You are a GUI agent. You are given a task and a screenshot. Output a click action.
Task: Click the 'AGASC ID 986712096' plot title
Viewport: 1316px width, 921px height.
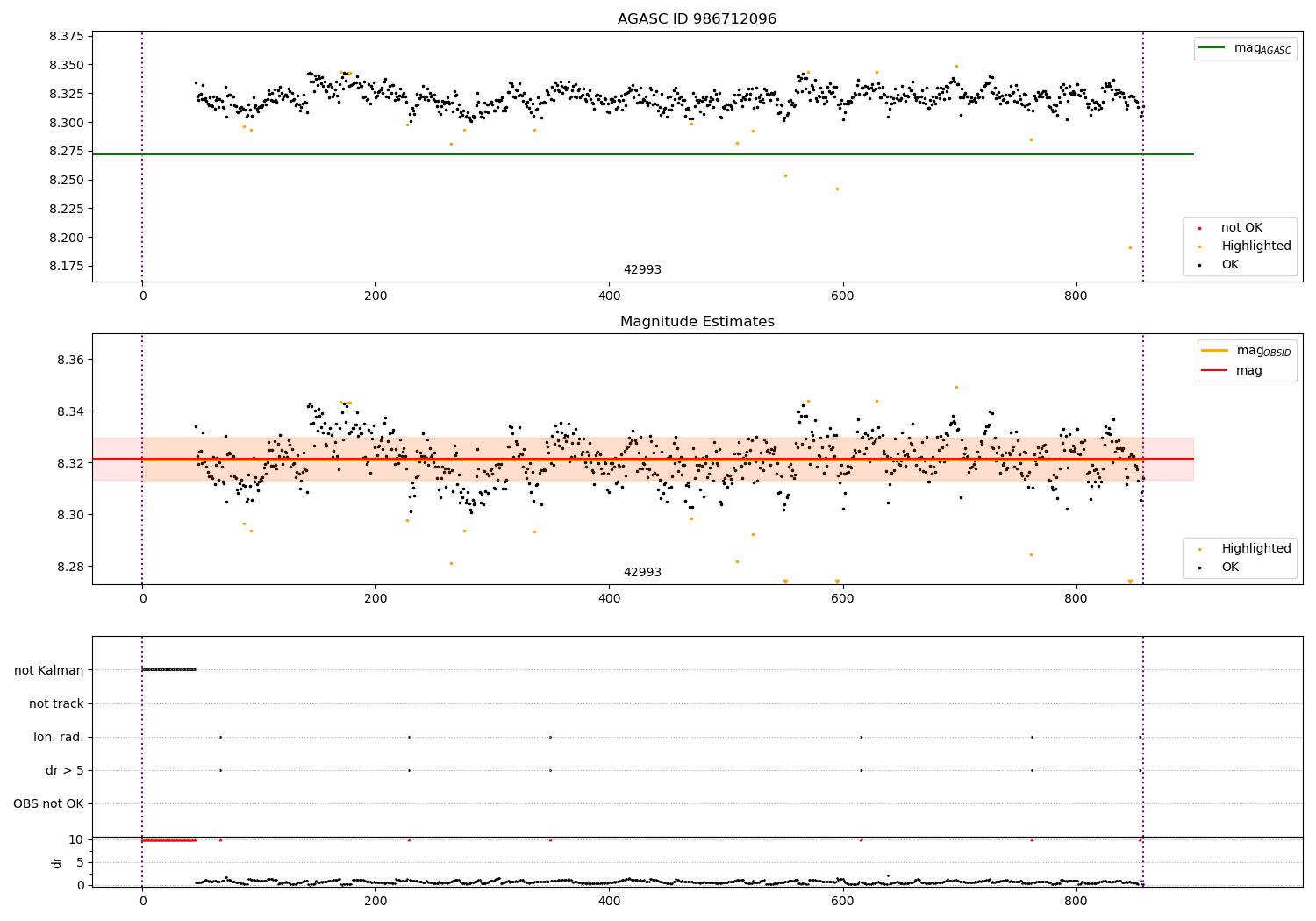point(697,19)
